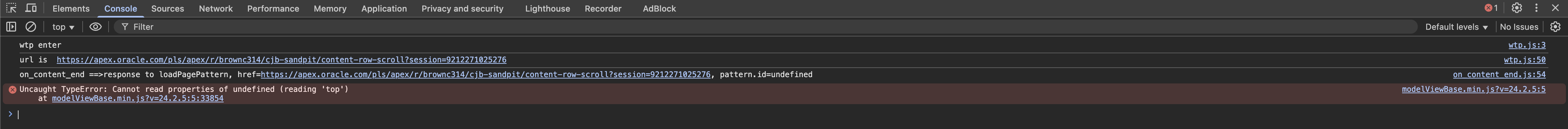The width and height of the screenshot is (1568, 129).
Task: Activate the inspect element picker icon
Action: (11, 8)
